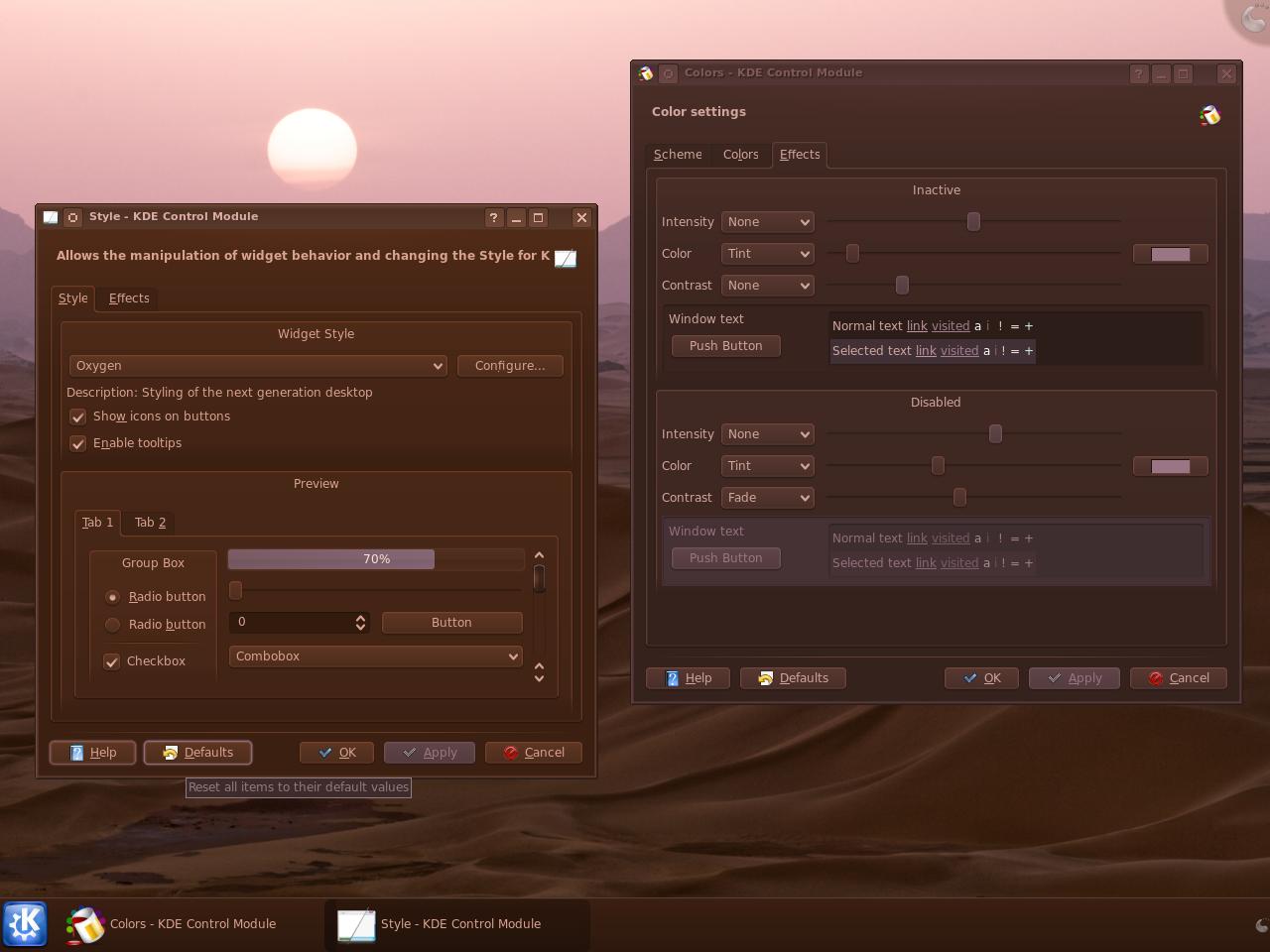Maximize the Colors window
The image size is (1270, 952).
pyautogui.click(x=1183, y=73)
